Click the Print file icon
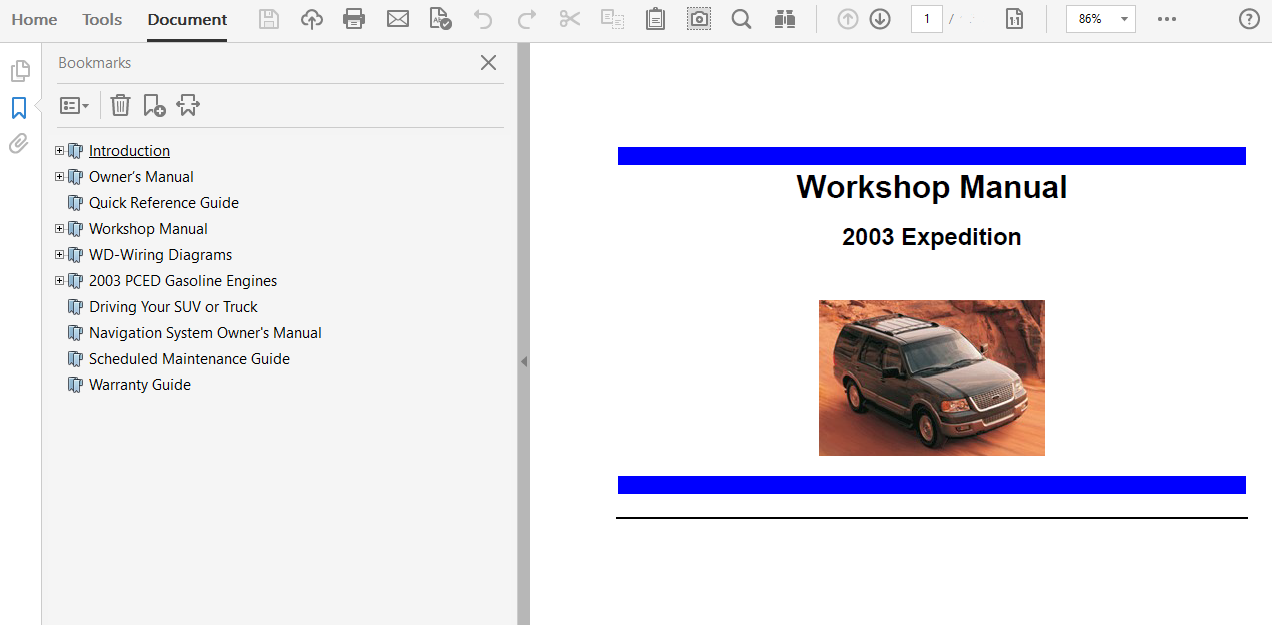 pos(354,19)
